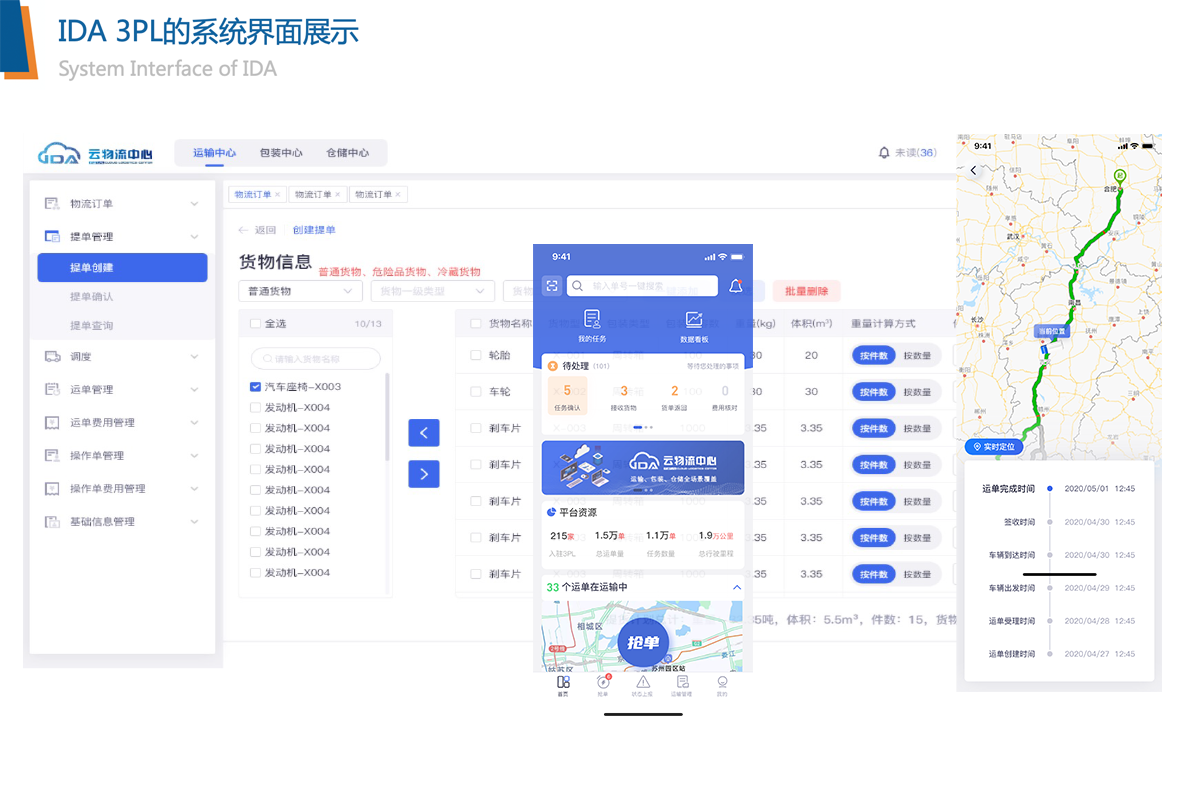The height and width of the screenshot is (800, 1200).
Task: Tick the checkbox next to 轮胎
Action: [475, 355]
